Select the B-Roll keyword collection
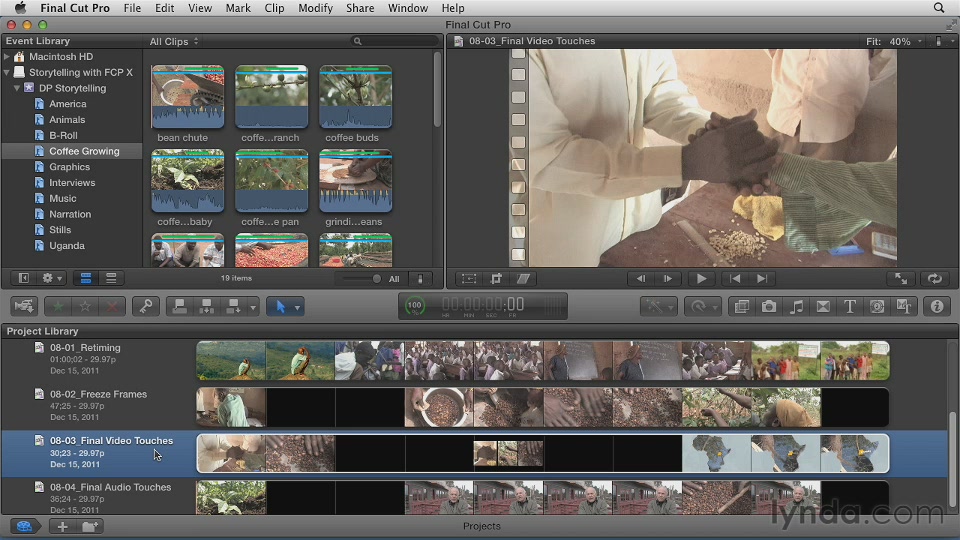960x540 pixels. 63,135
